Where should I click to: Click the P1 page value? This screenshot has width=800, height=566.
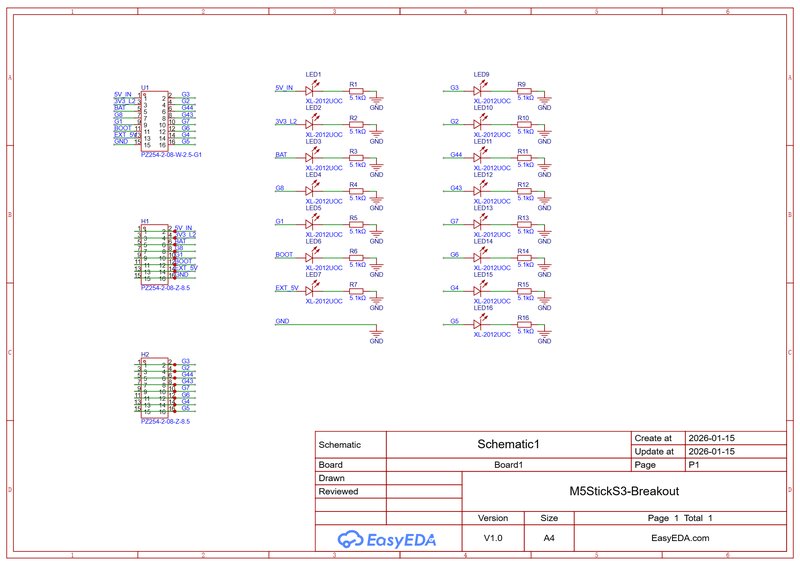coord(694,465)
